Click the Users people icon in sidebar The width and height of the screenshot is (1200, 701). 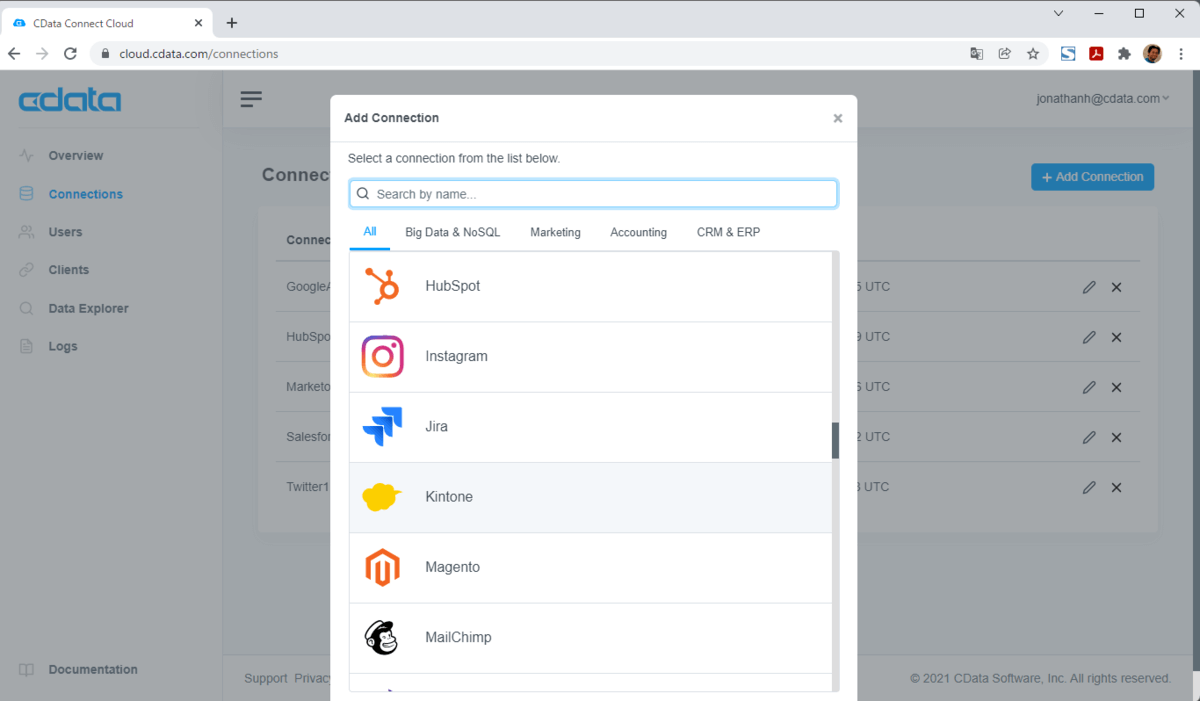pyautogui.click(x=26, y=232)
